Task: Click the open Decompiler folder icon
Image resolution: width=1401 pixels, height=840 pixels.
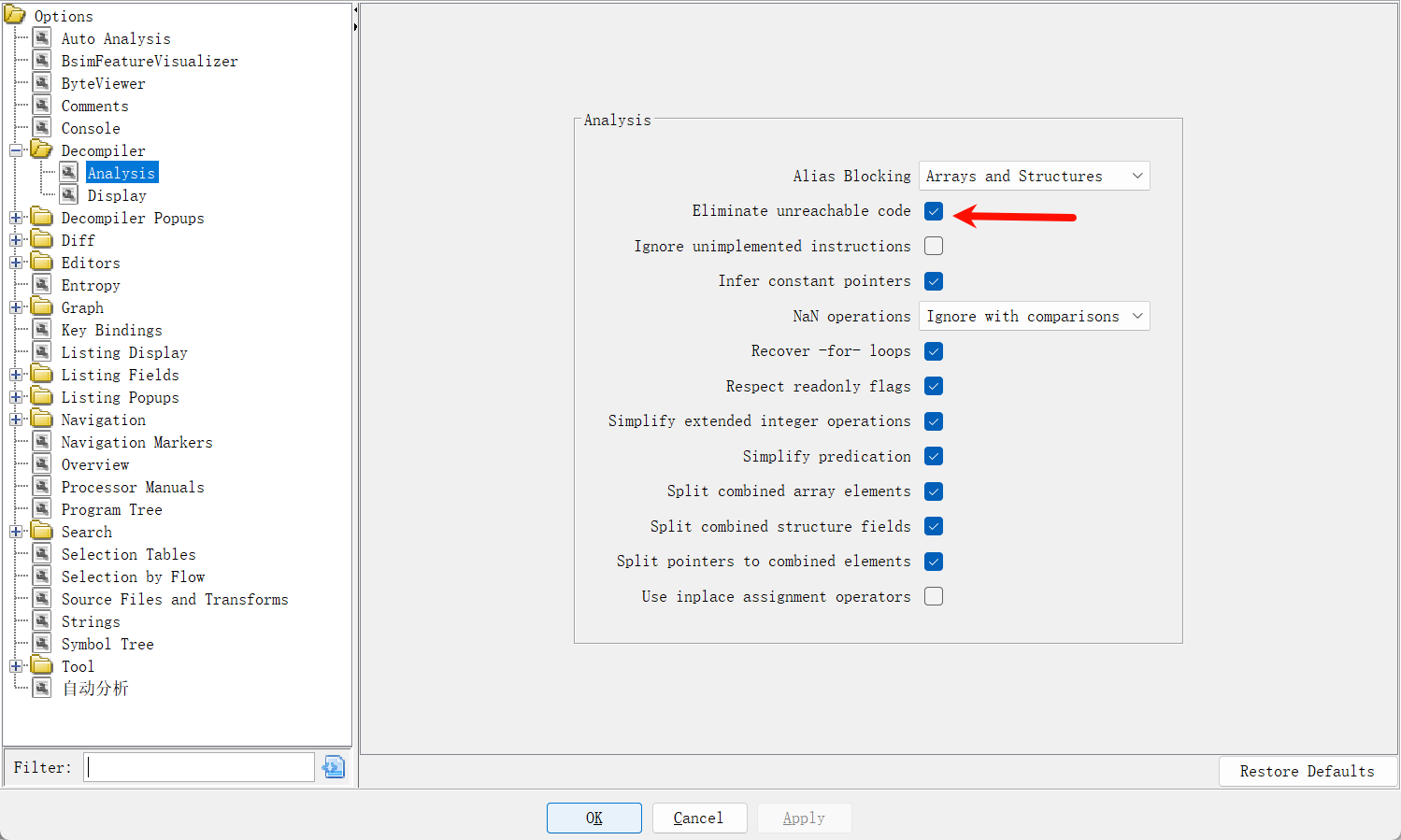Action: pos(41,149)
